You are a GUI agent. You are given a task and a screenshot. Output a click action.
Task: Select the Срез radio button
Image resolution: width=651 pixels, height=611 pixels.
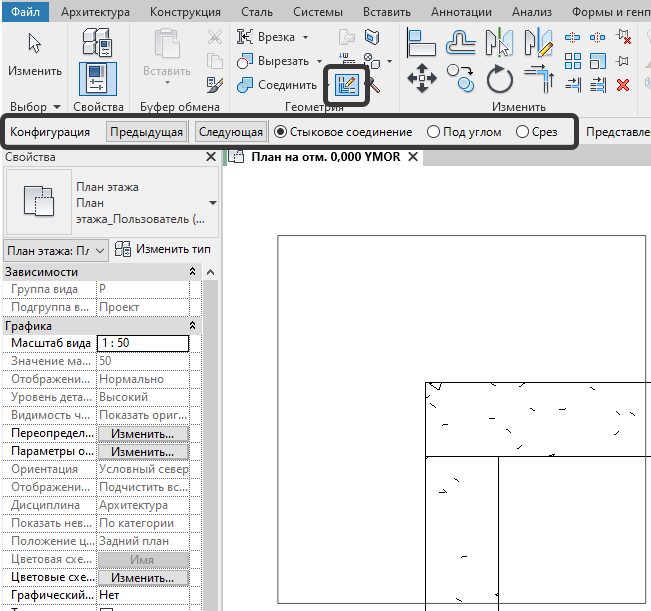coord(522,132)
